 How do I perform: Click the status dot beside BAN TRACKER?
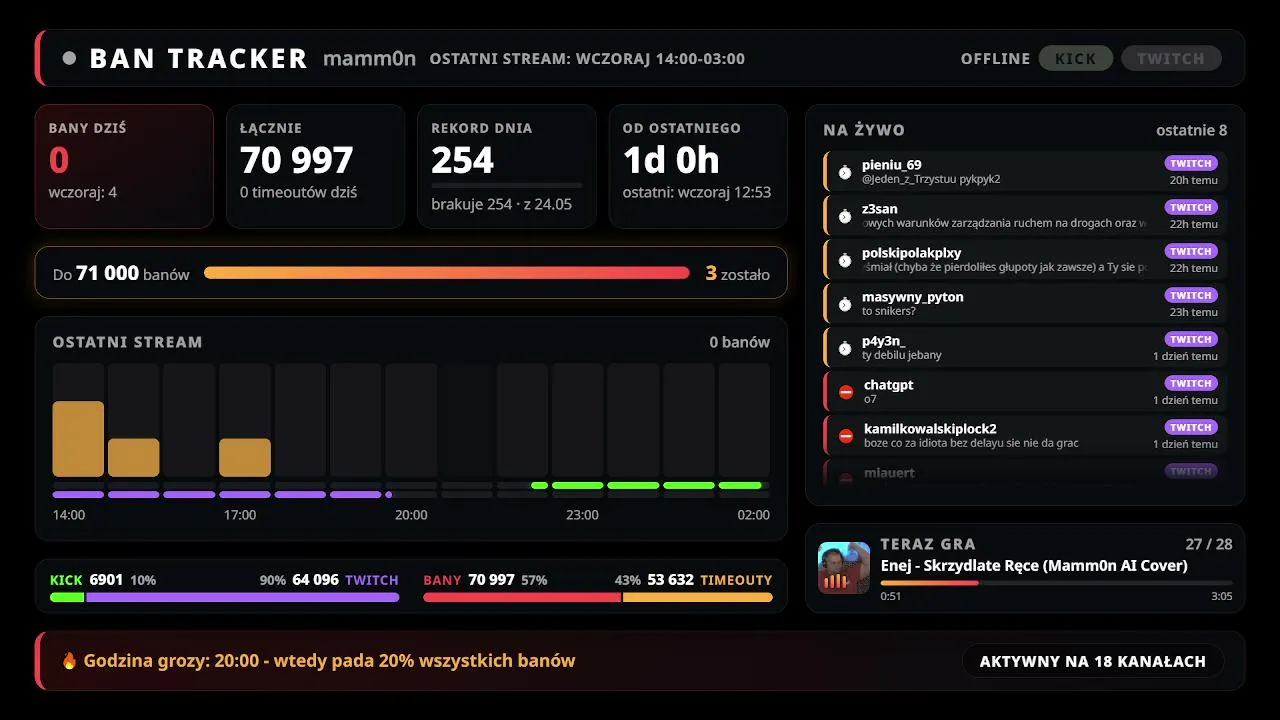coord(69,58)
